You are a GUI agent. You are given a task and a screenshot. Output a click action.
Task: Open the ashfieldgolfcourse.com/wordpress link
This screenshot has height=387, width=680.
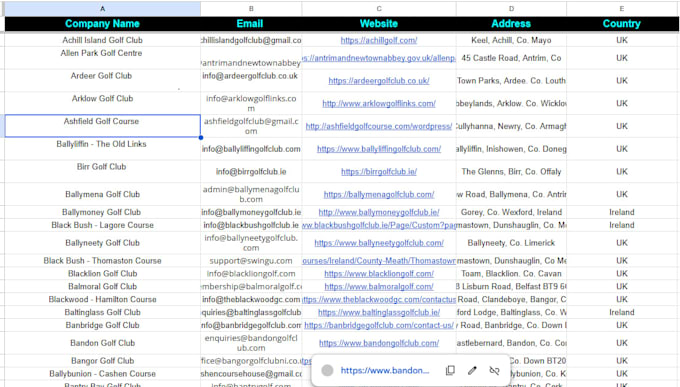379,126
